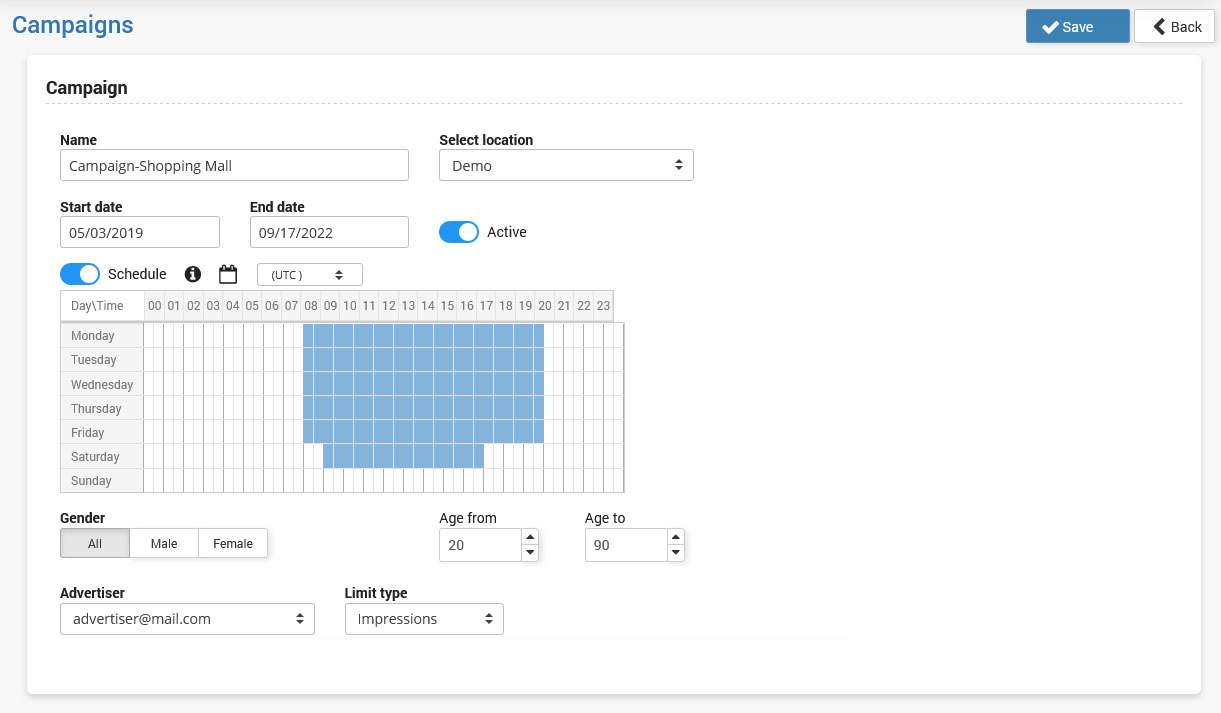Increase Age to using up arrow
The image size is (1221, 713).
click(676, 538)
